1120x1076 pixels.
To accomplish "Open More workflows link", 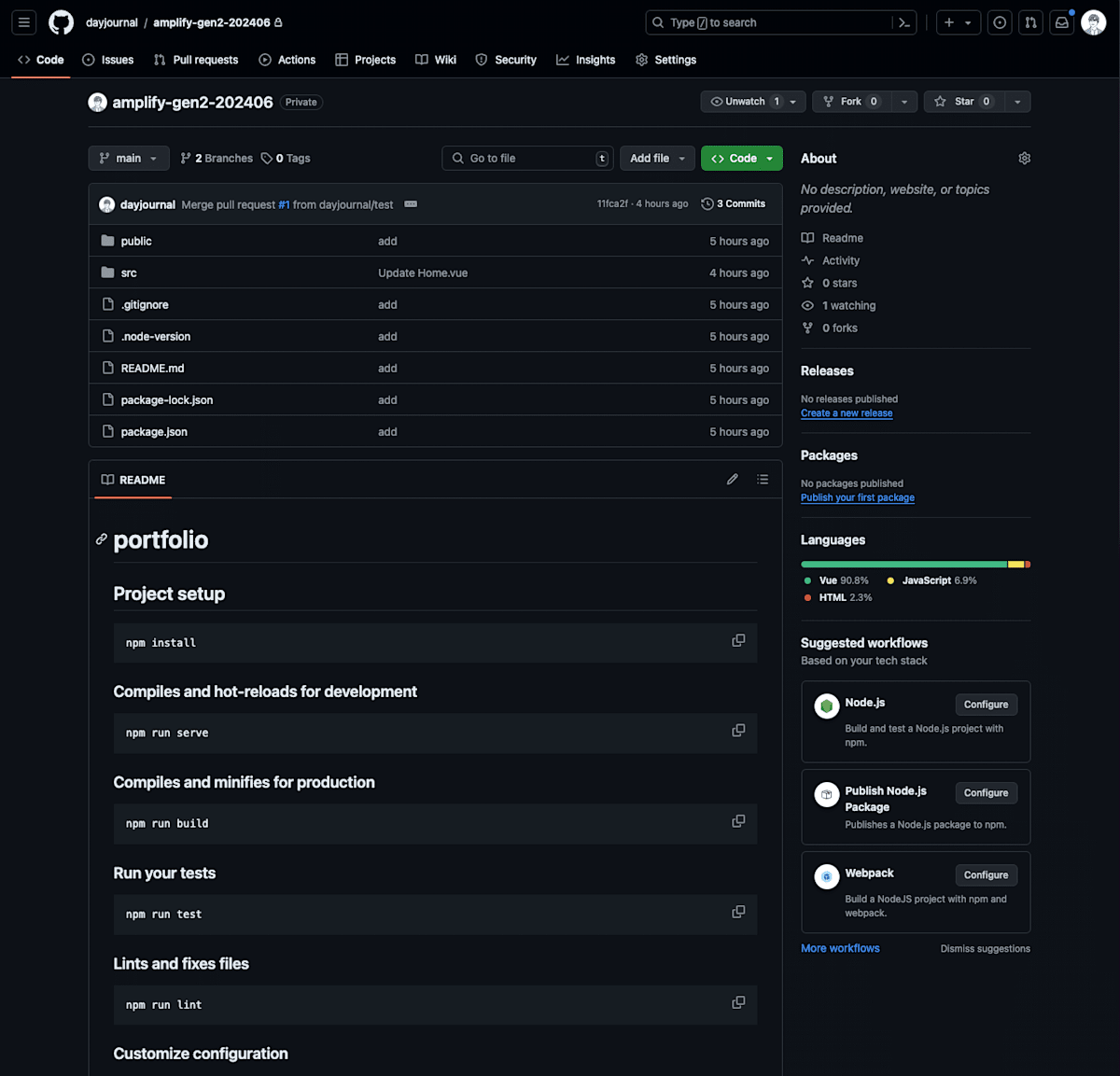I will [840, 948].
